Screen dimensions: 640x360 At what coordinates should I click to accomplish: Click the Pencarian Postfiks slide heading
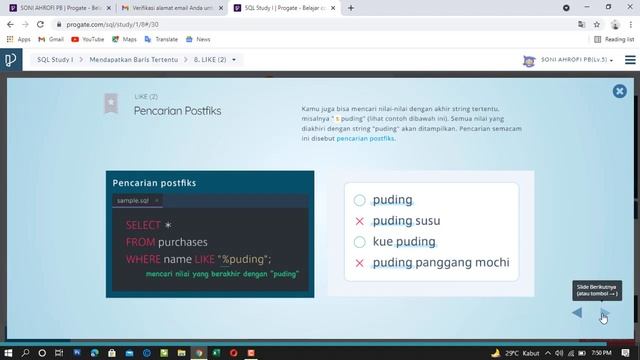coord(178,111)
